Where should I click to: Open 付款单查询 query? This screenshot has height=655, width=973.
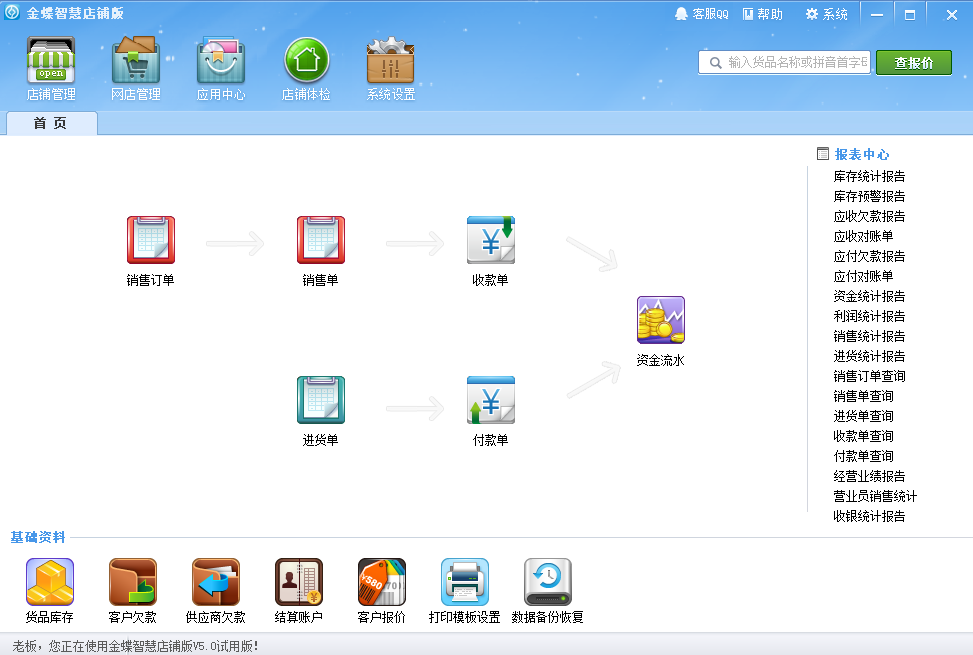[x=863, y=456]
